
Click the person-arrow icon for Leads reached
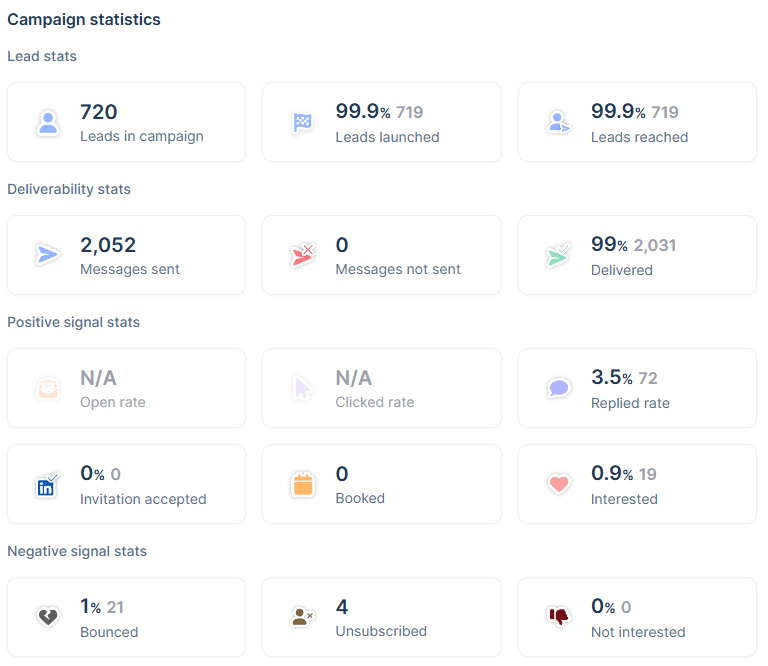(x=559, y=122)
